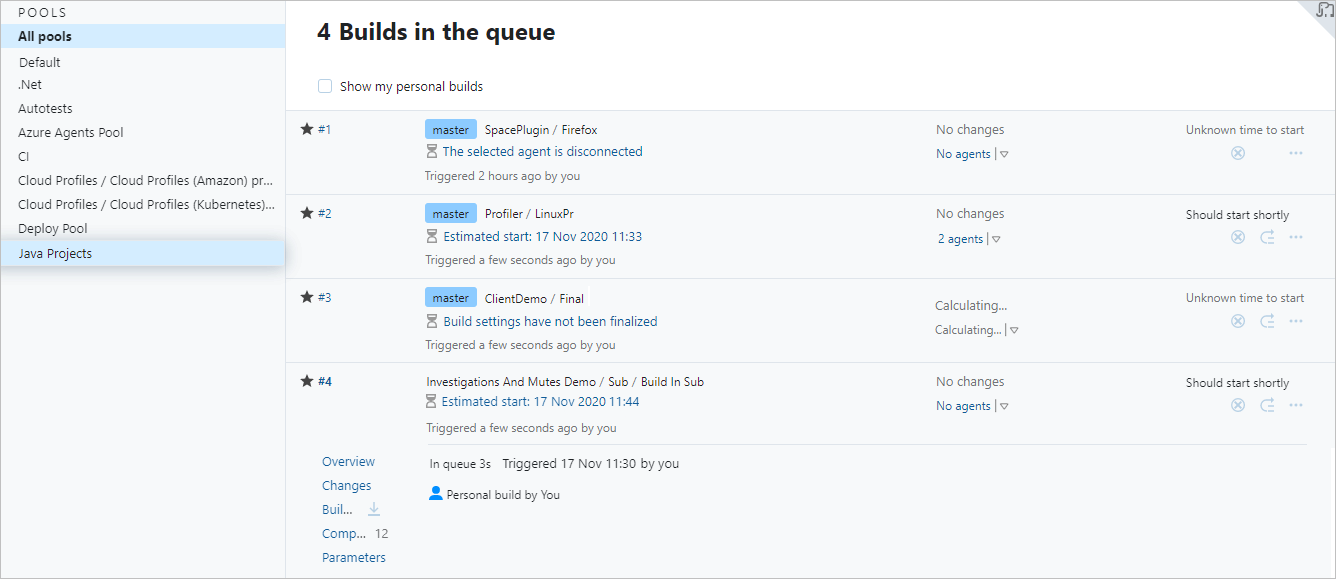Move the Build In Sub build to top
This screenshot has height=579, width=1336.
tap(1267, 405)
